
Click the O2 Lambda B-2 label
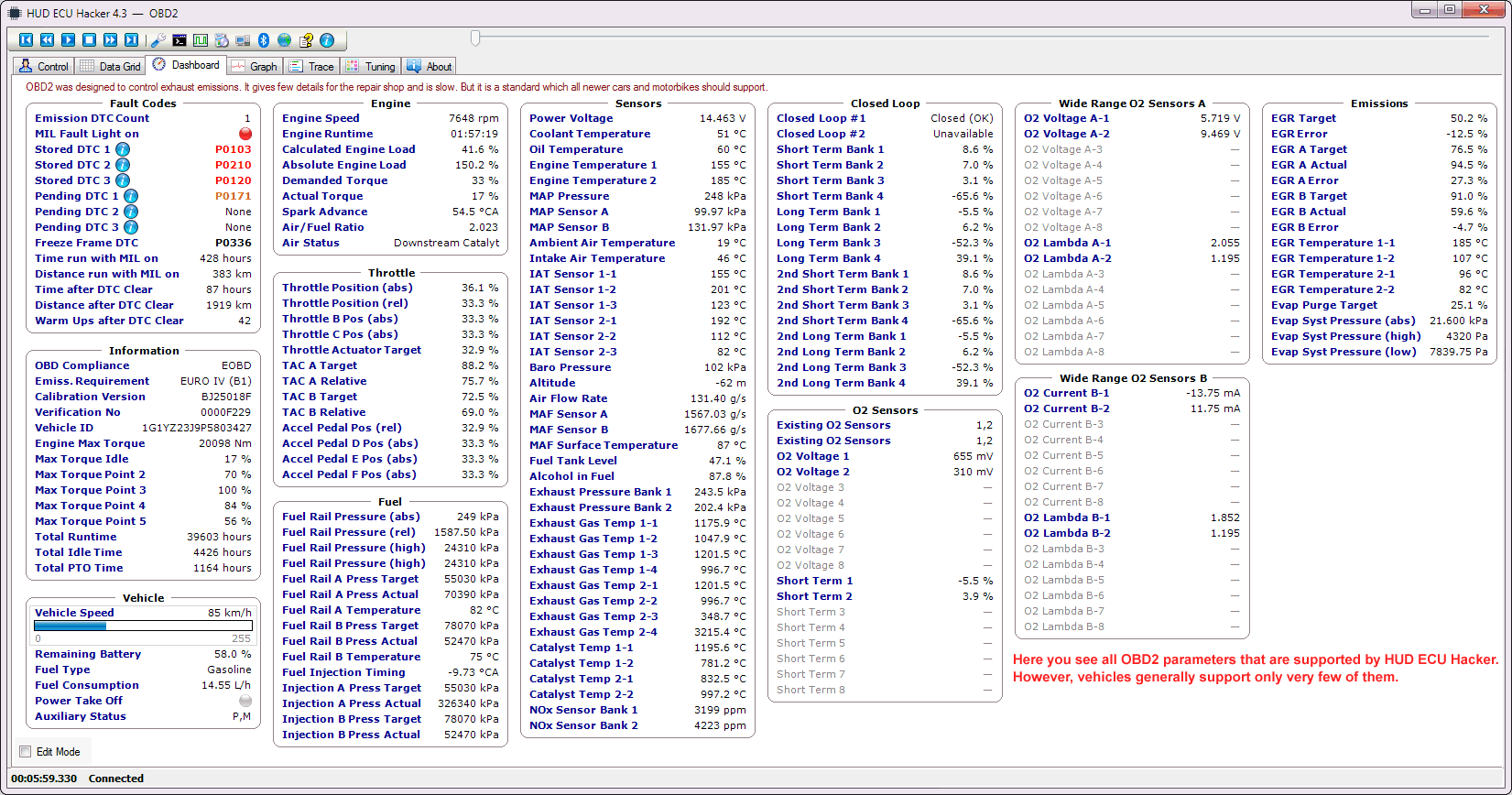click(1067, 533)
